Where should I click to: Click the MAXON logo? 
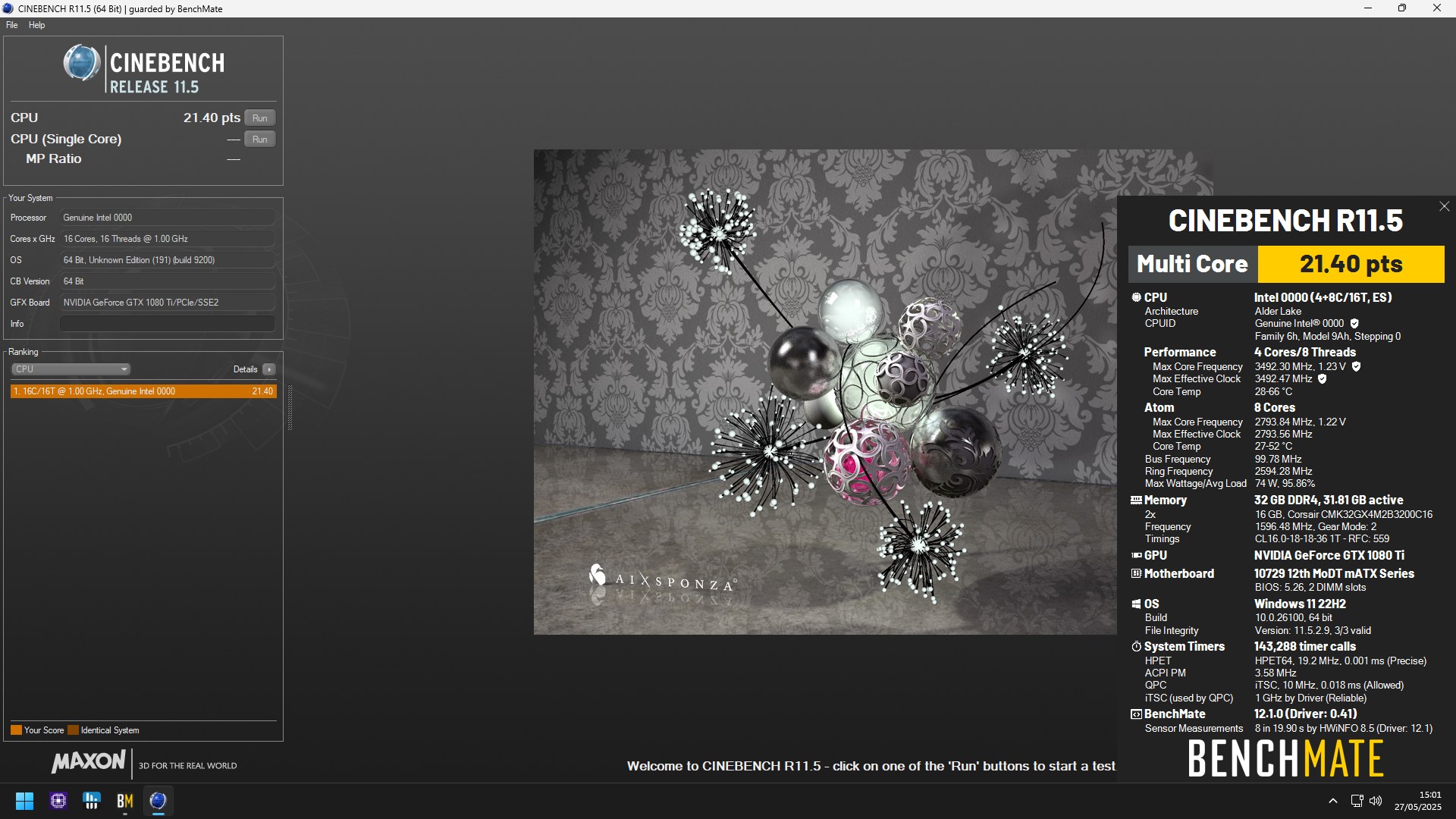89,762
